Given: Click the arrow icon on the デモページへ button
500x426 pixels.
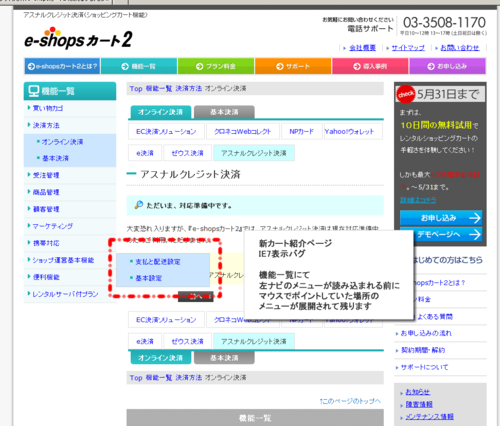Looking at the screenshot, I should tap(475, 235).
